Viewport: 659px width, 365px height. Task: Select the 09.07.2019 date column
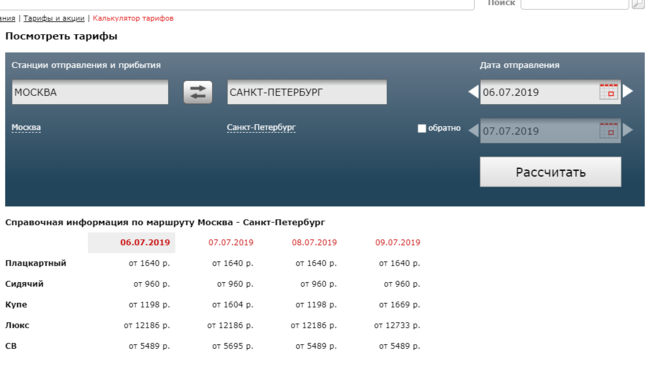398,242
